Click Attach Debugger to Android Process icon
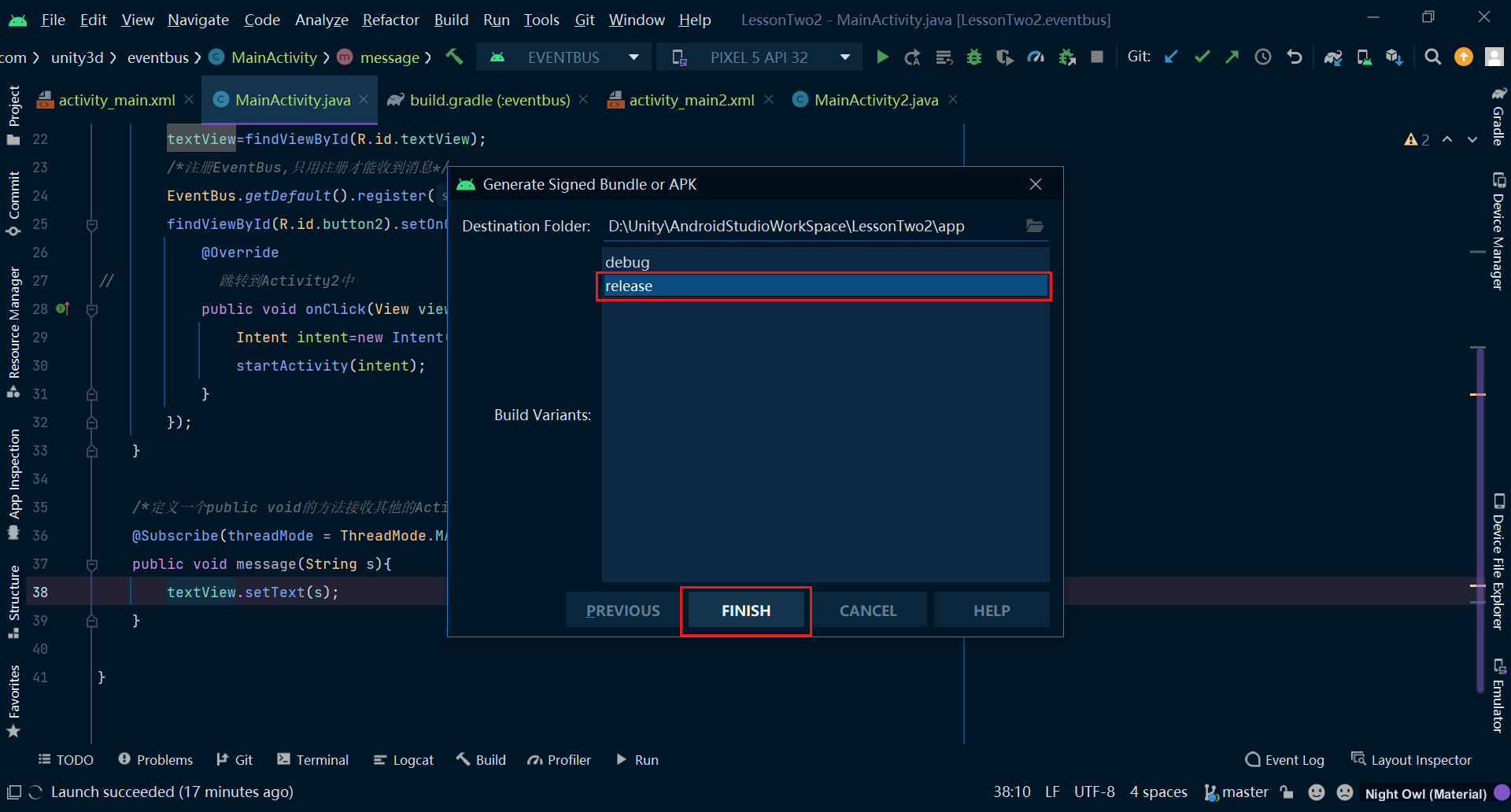The height and width of the screenshot is (812, 1511). tap(1067, 57)
